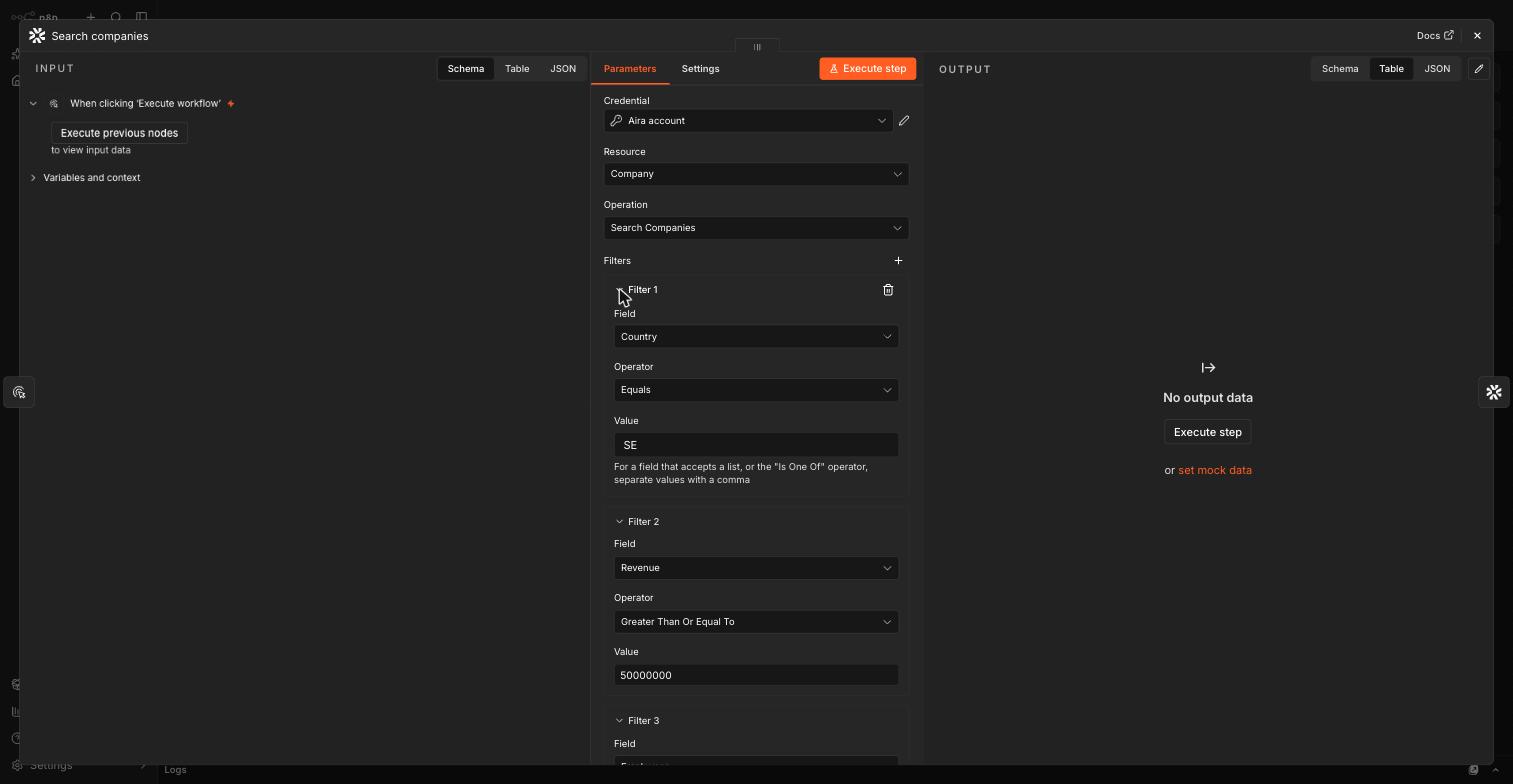
Task: Click the Logs label at bottom
Action: tap(176, 770)
